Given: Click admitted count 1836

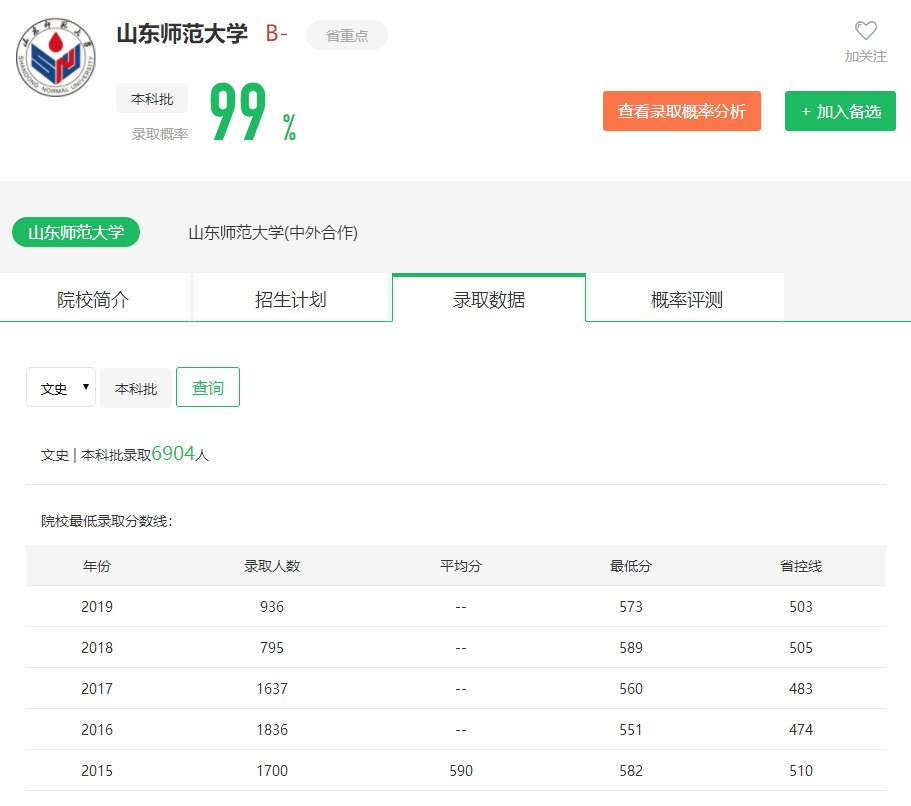Looking at the screenshot, I should (272, 730).
